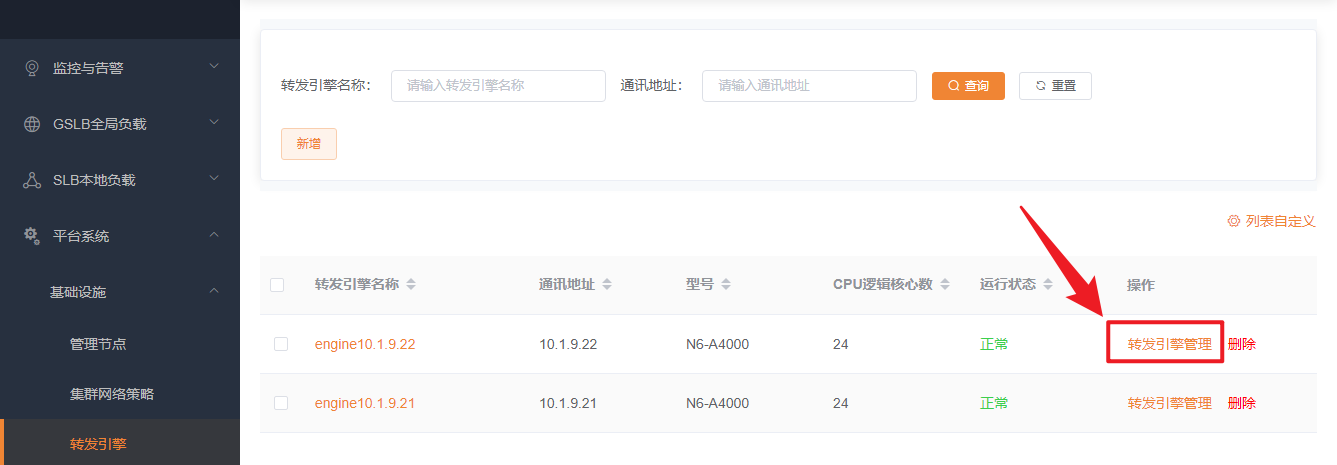Sort by CPU逻辑核心数 column arrows
Viewport: 1337px width, 465px height.
coord(945,285)
